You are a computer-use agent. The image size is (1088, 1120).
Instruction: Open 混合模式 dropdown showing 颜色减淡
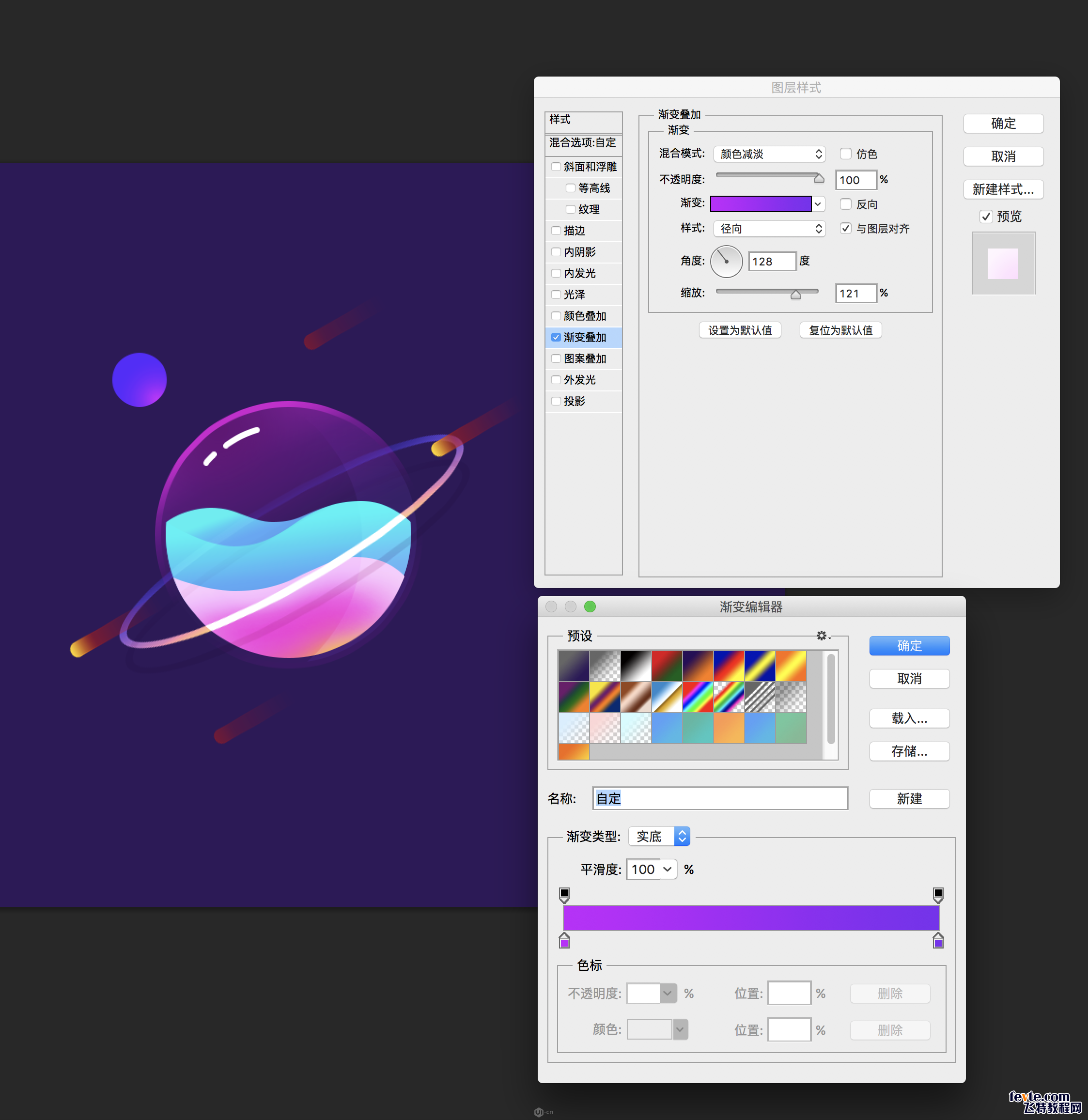[769, 154]
